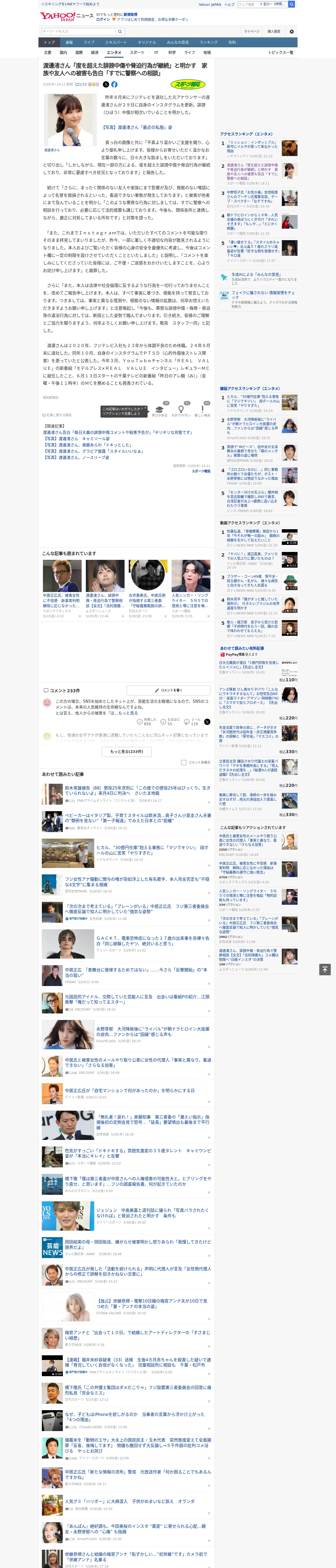The height and width of the screenshot is (1568, 336).
Task: Open ジェジュン 中島美嘉 article
Action: [153, 1213]
